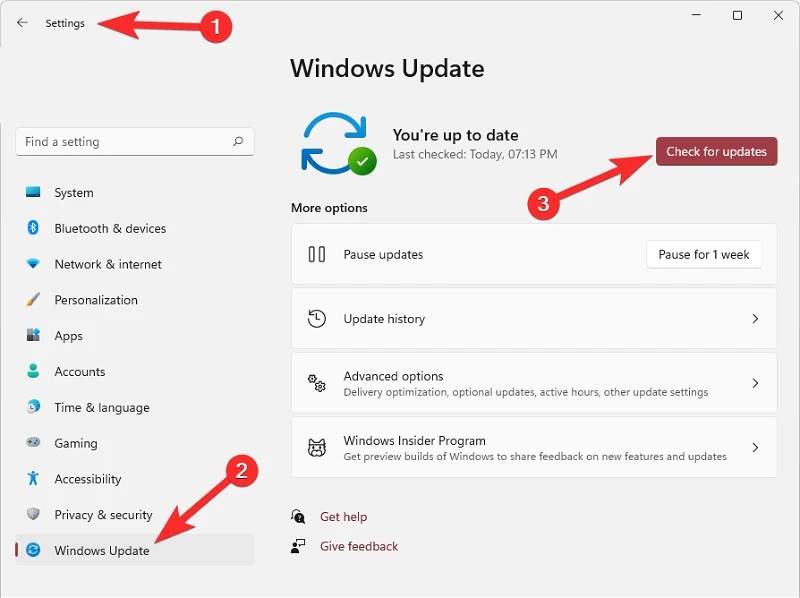Viewport: 800px width, 598px height.
Task: Open the Windows Insider Program row
Action: (534, 447)
